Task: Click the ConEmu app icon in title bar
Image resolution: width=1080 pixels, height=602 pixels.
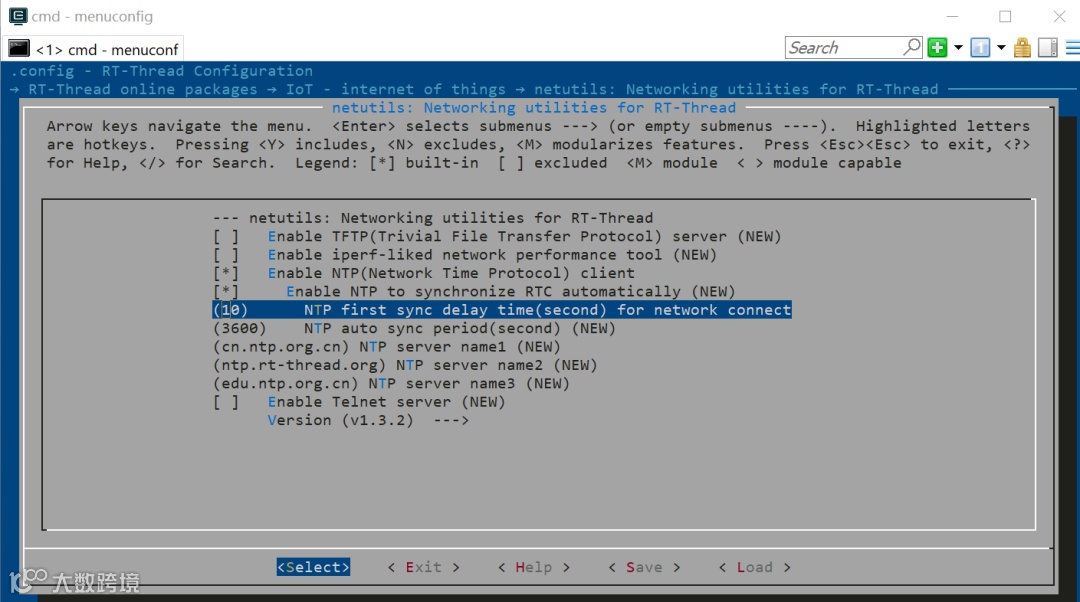Action: (x=18, y=16)
